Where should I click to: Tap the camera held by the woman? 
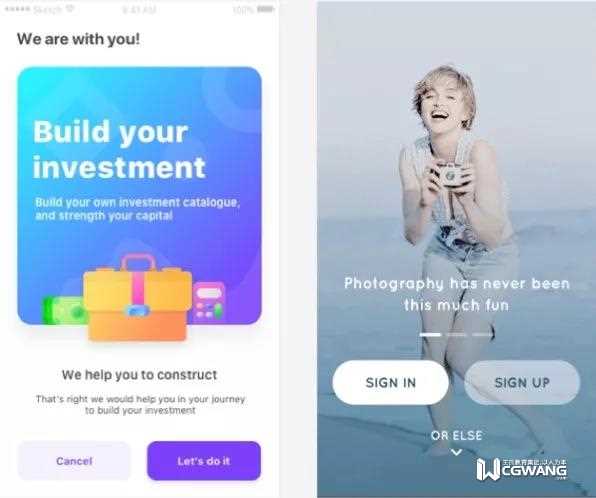coord(451,175)
